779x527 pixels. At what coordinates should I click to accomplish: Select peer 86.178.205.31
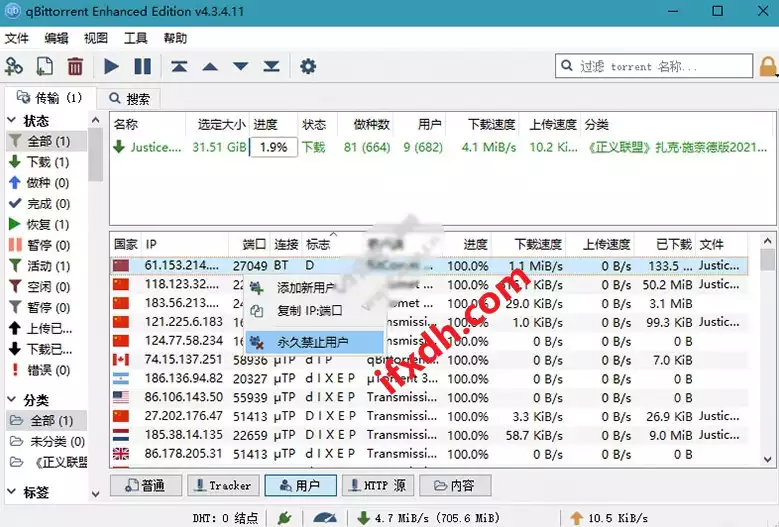[429, 454]
